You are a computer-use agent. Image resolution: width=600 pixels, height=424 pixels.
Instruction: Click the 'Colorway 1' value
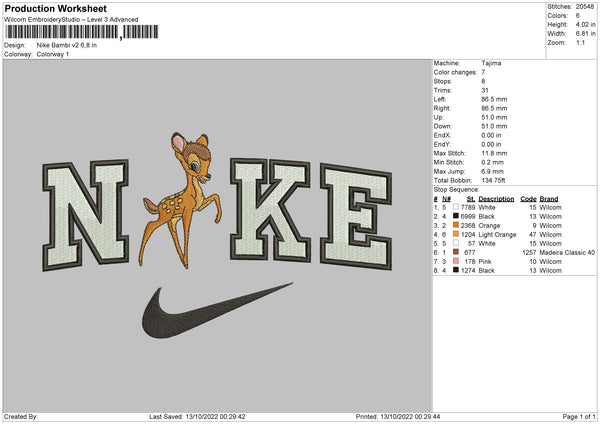[53, 54]
